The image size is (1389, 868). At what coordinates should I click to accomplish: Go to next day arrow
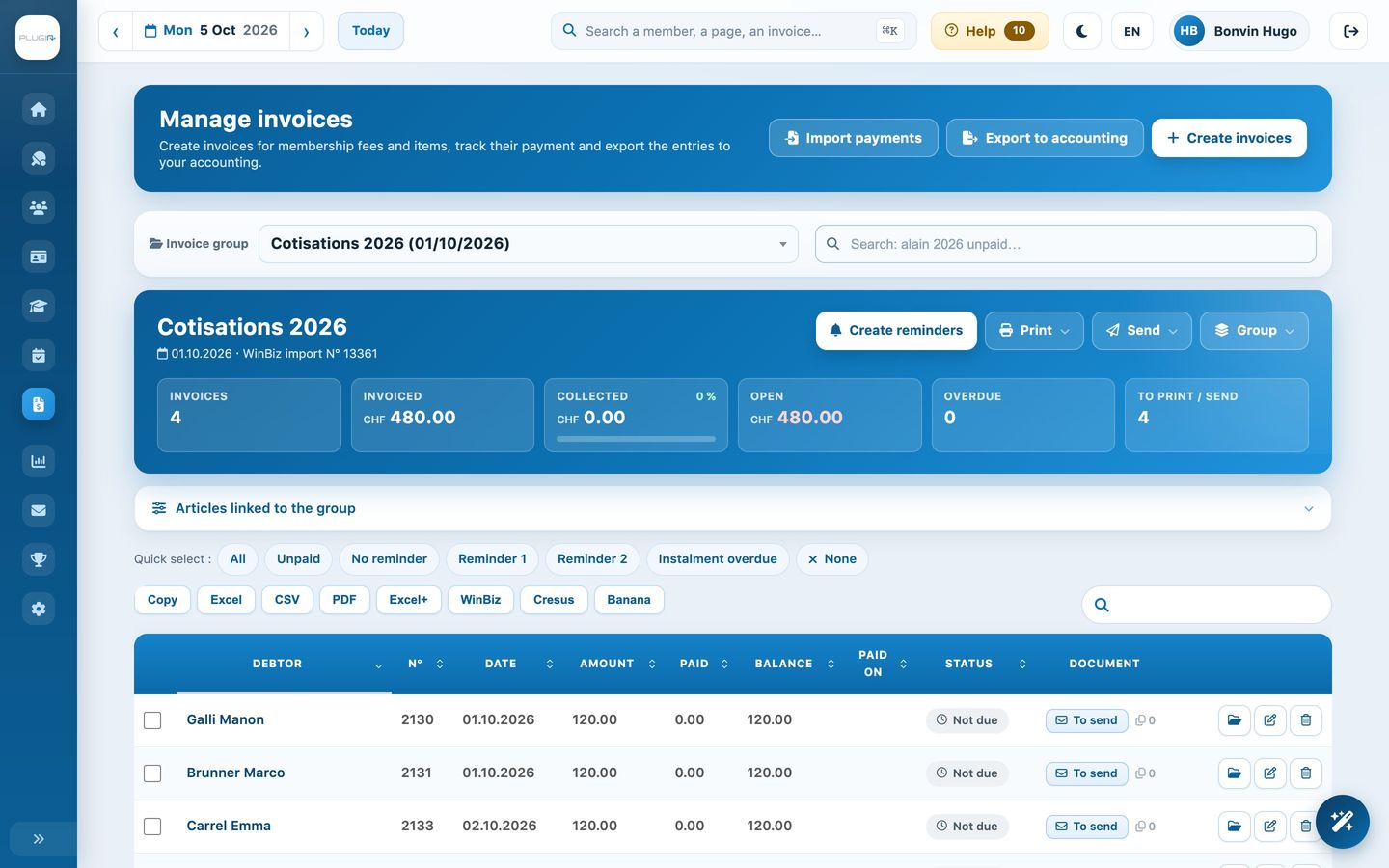307,31
